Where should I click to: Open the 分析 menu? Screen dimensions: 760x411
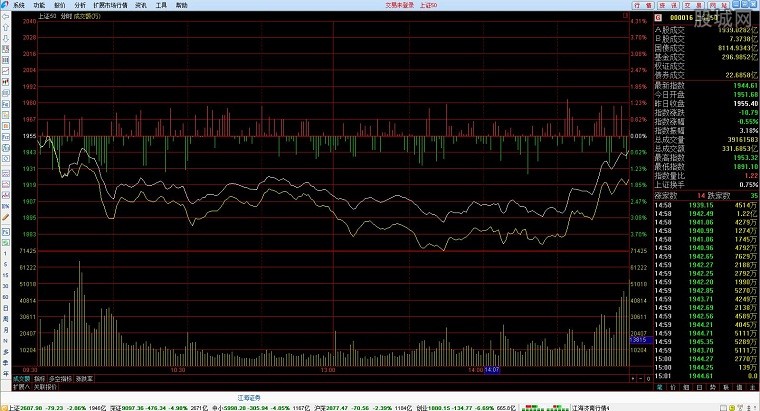80,5
